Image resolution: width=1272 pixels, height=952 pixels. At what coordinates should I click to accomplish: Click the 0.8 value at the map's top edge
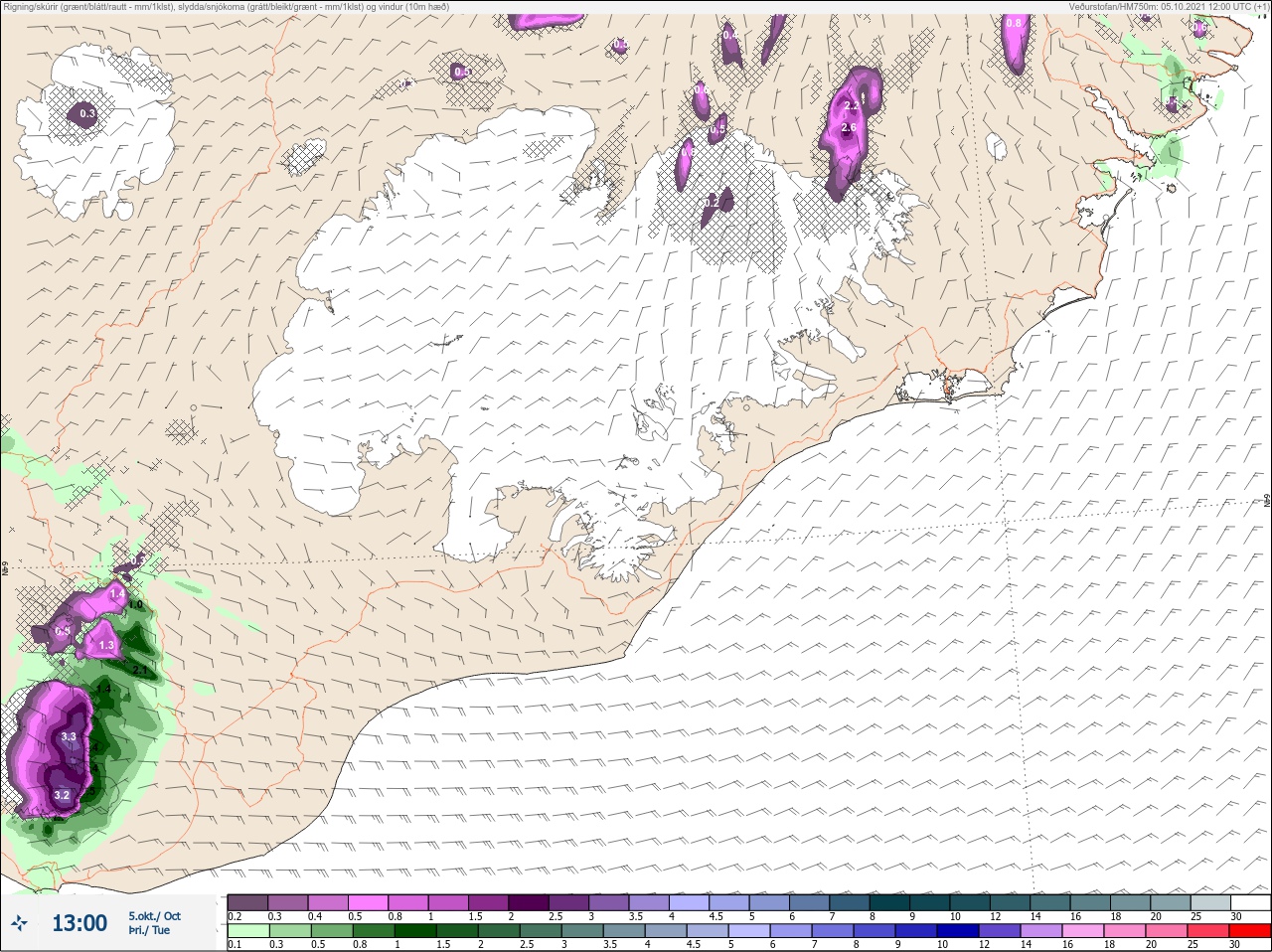1014,23
